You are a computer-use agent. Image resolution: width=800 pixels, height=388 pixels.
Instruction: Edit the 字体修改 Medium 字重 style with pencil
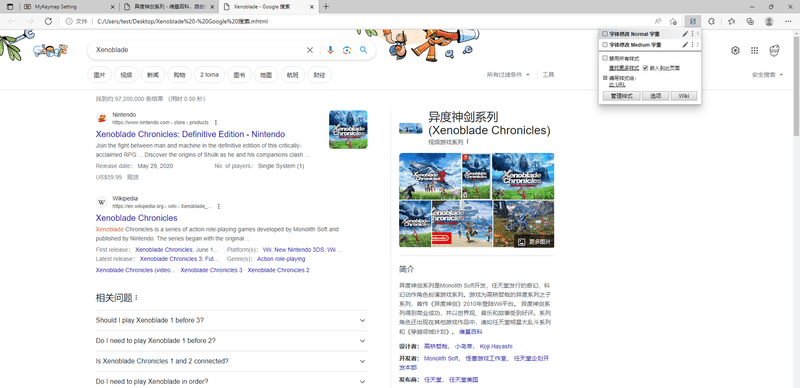685,45
